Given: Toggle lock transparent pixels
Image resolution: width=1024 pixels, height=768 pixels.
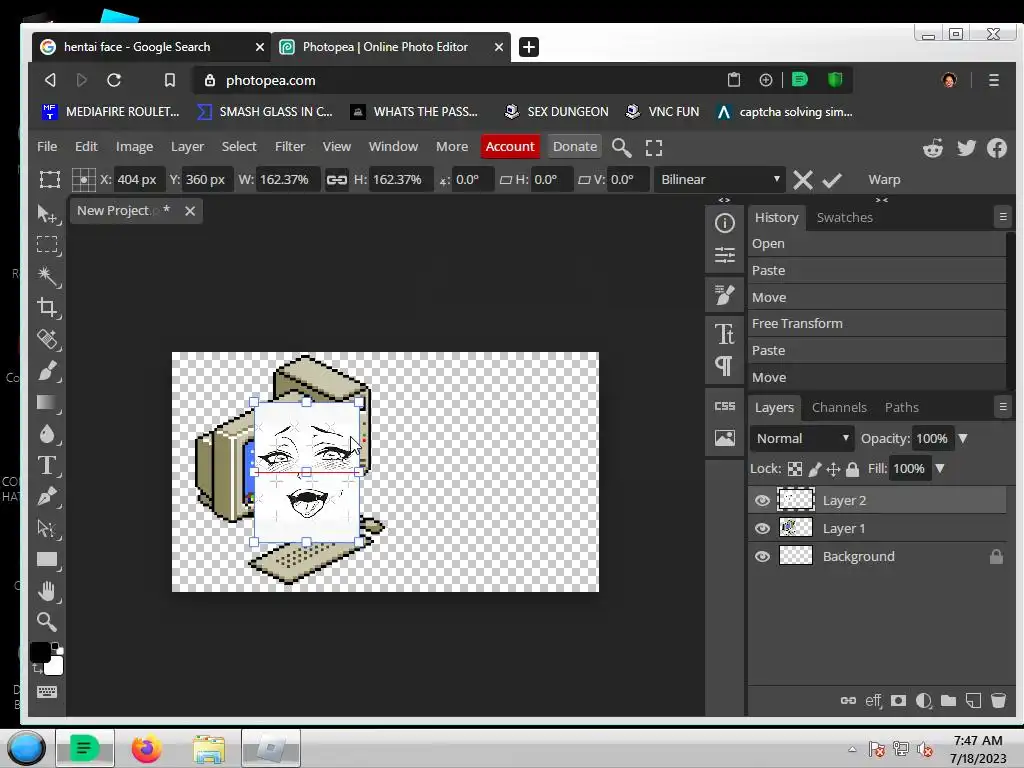Looking at the screenshot, I should click(795, 469).
